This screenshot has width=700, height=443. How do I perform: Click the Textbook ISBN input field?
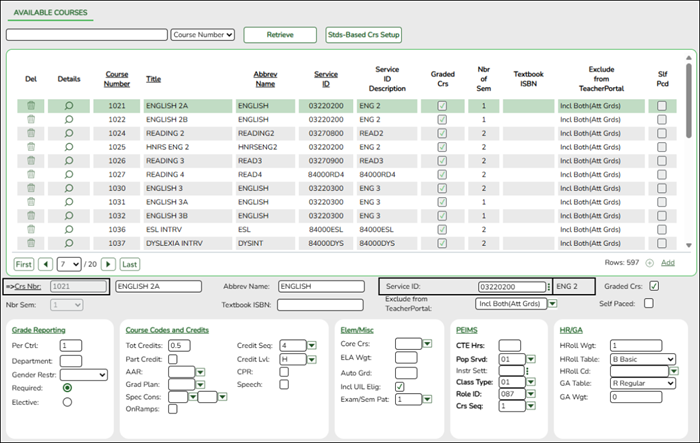pyautogui.click(x=320, y=305)
